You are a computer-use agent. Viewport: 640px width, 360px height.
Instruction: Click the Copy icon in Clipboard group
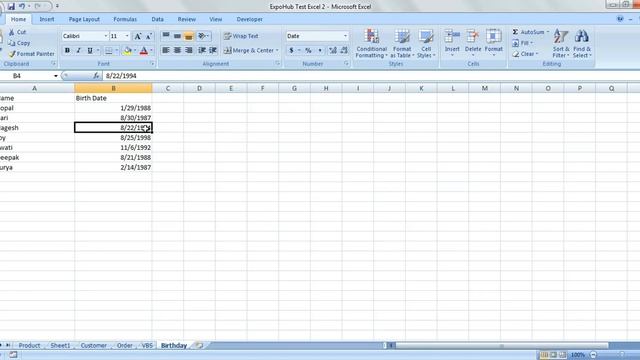(11, 43)
